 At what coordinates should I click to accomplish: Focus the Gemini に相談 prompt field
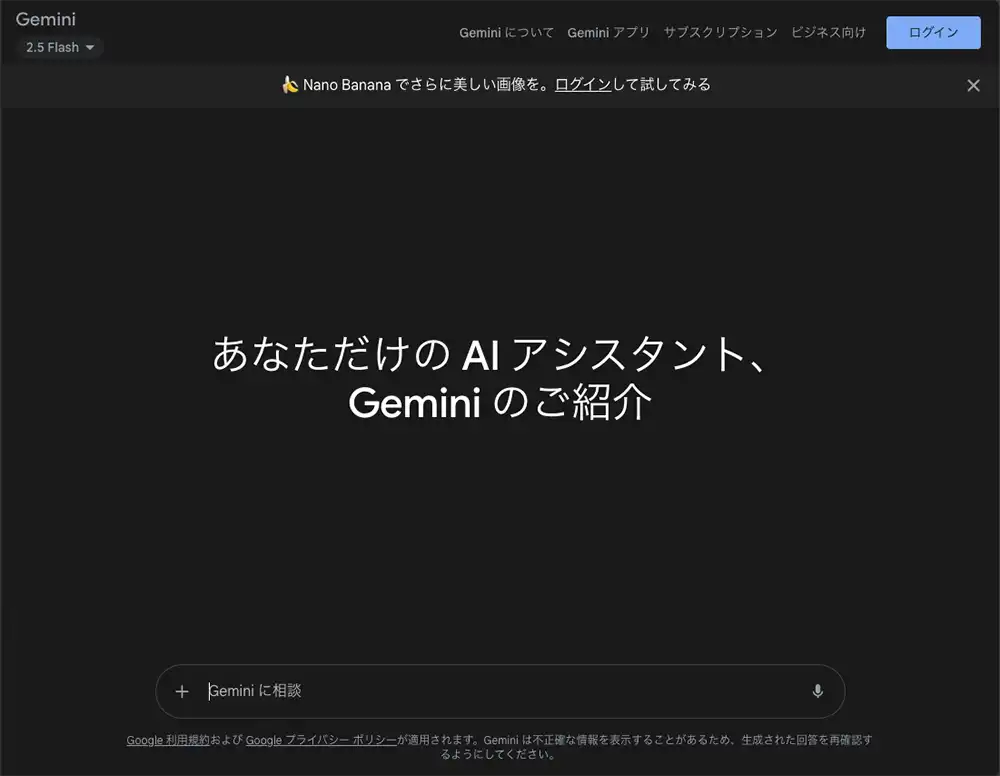(x=500, y=691)
